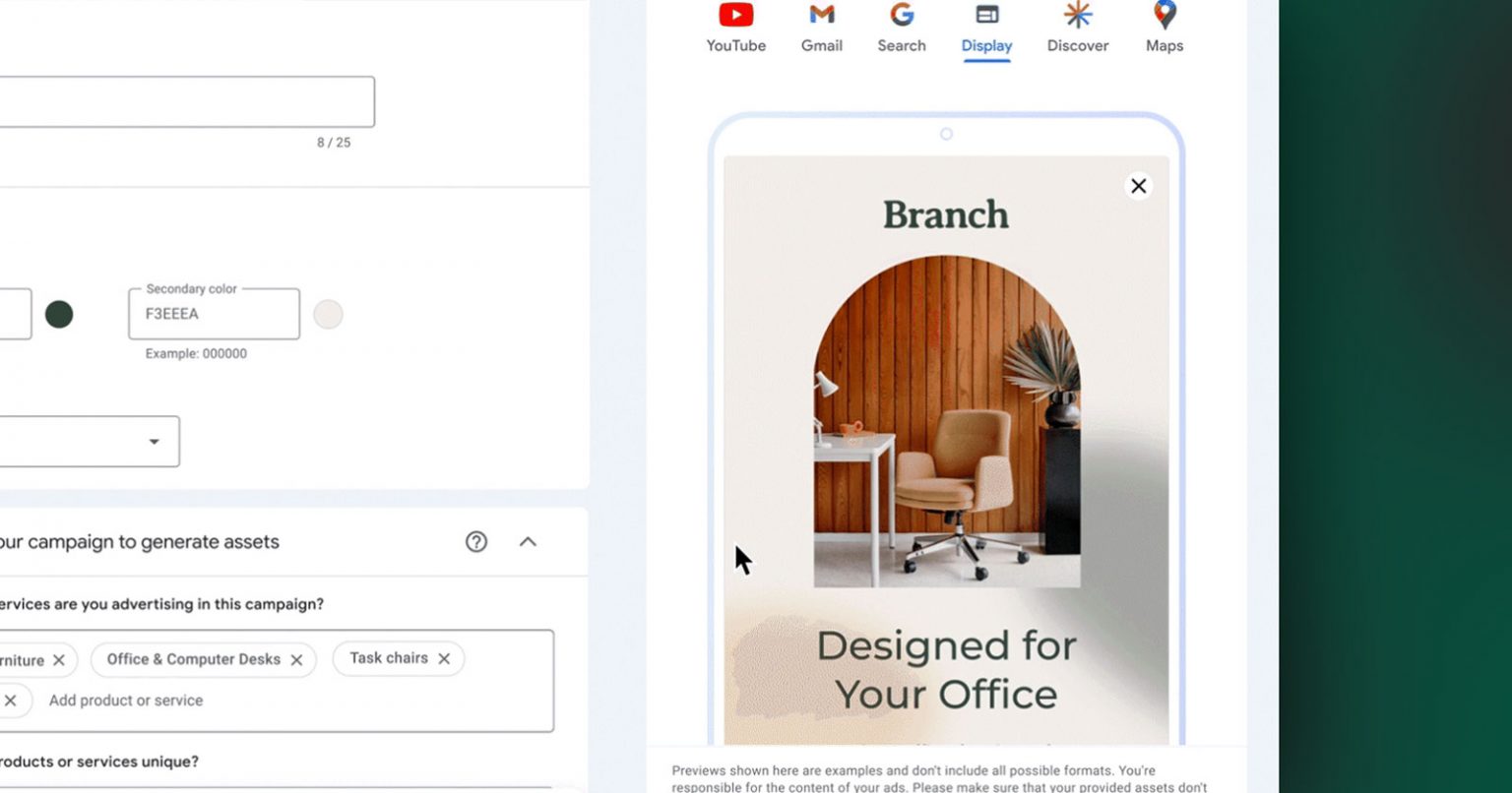Click the "Branch" logo text in the ad

point(946,214)
